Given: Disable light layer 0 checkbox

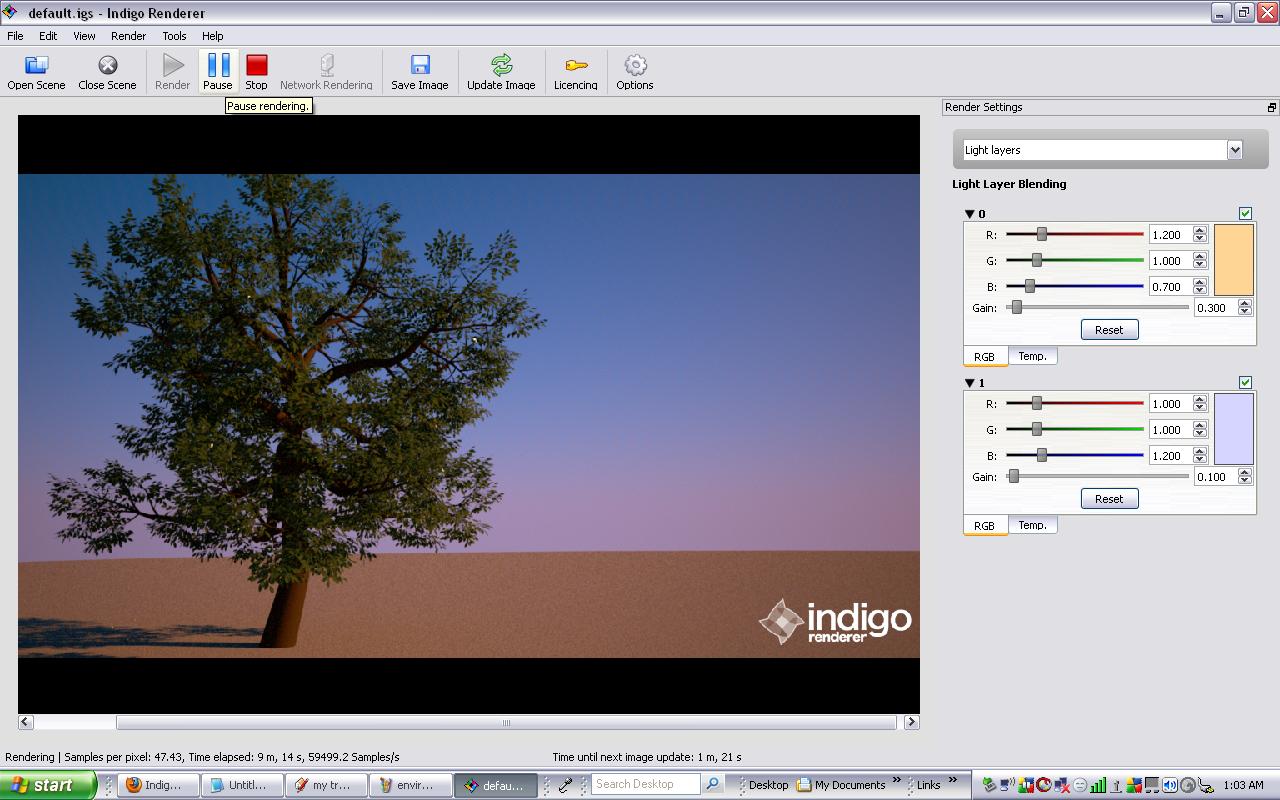Looking at the screenshot, I should pos(1245,213).
